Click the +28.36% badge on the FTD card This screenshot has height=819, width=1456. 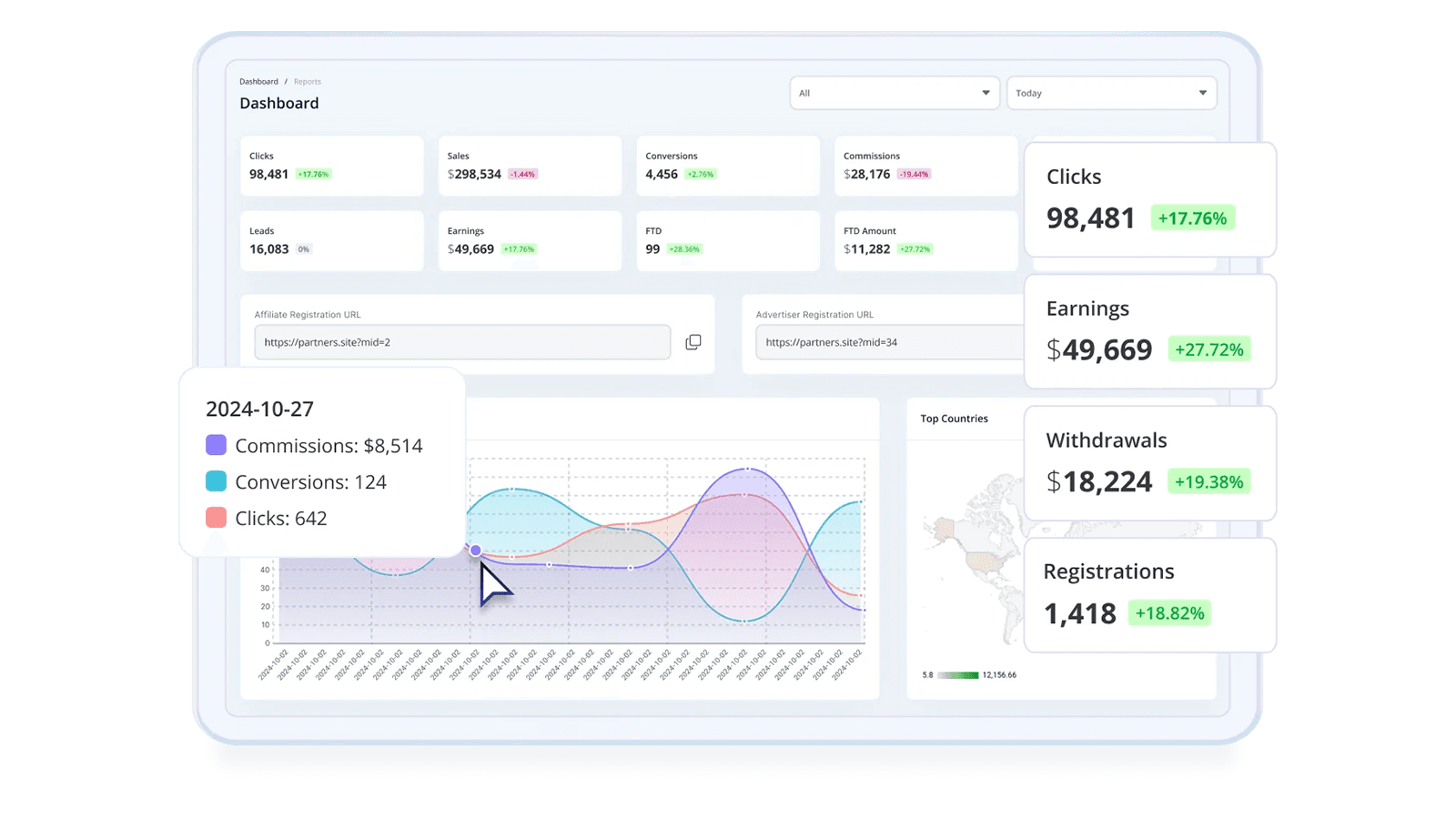point(682,248)
